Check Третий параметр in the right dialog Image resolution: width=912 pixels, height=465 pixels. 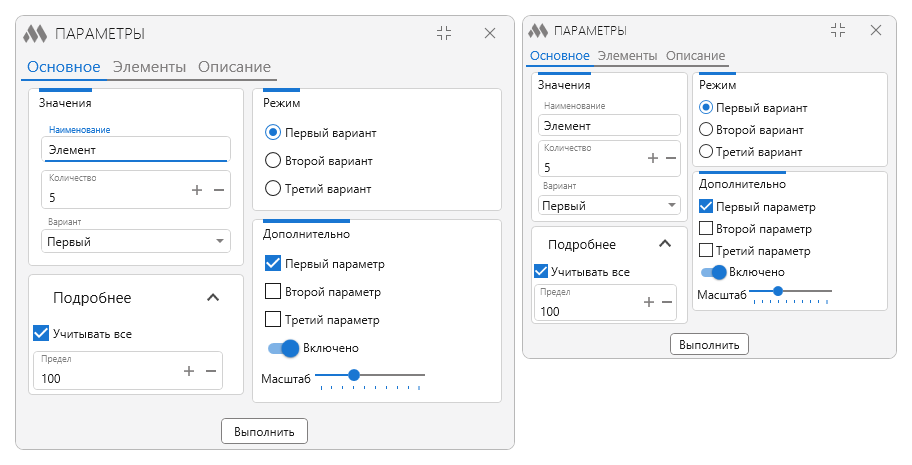754,251
